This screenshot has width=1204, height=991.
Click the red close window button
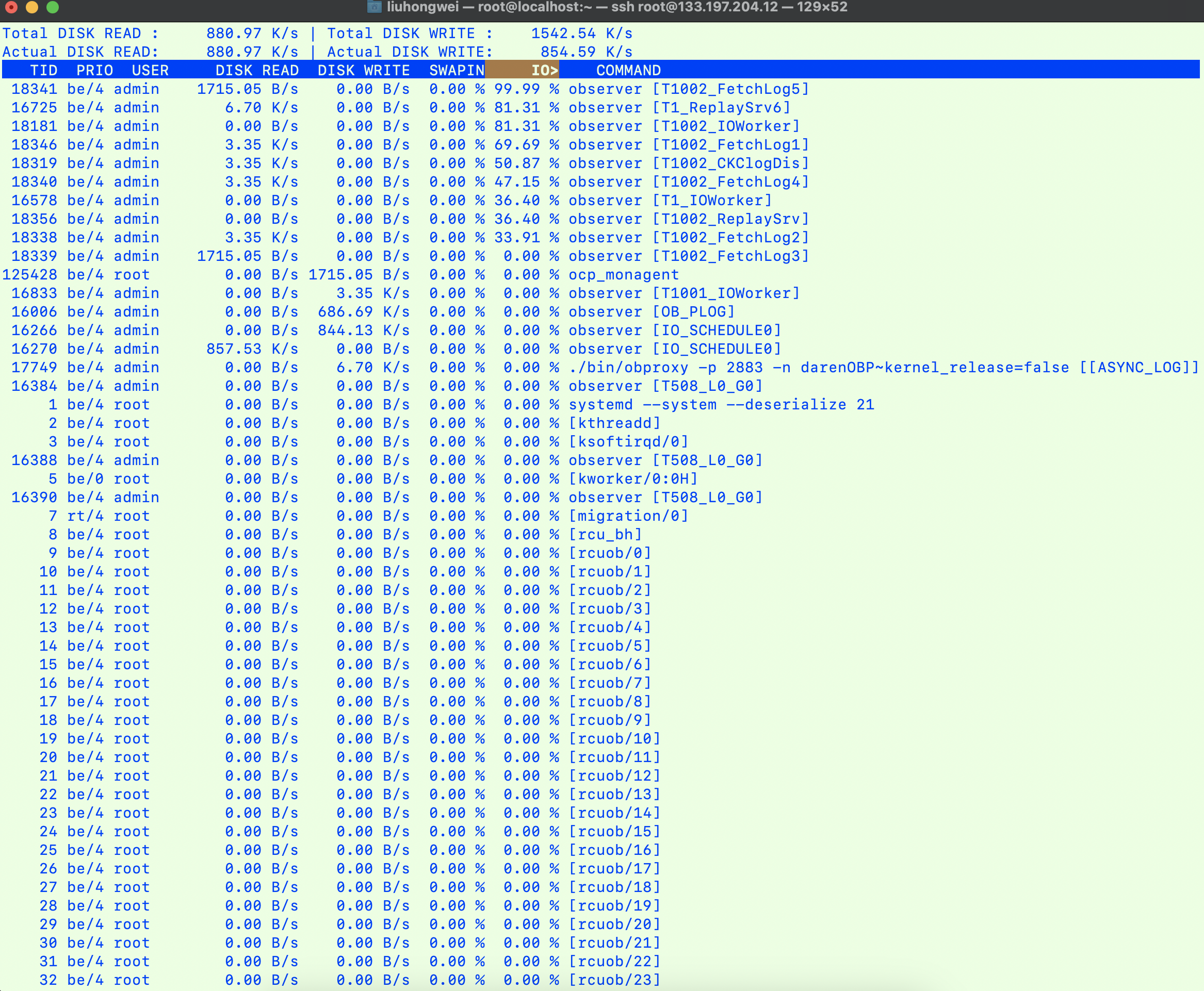click(11, 7)
